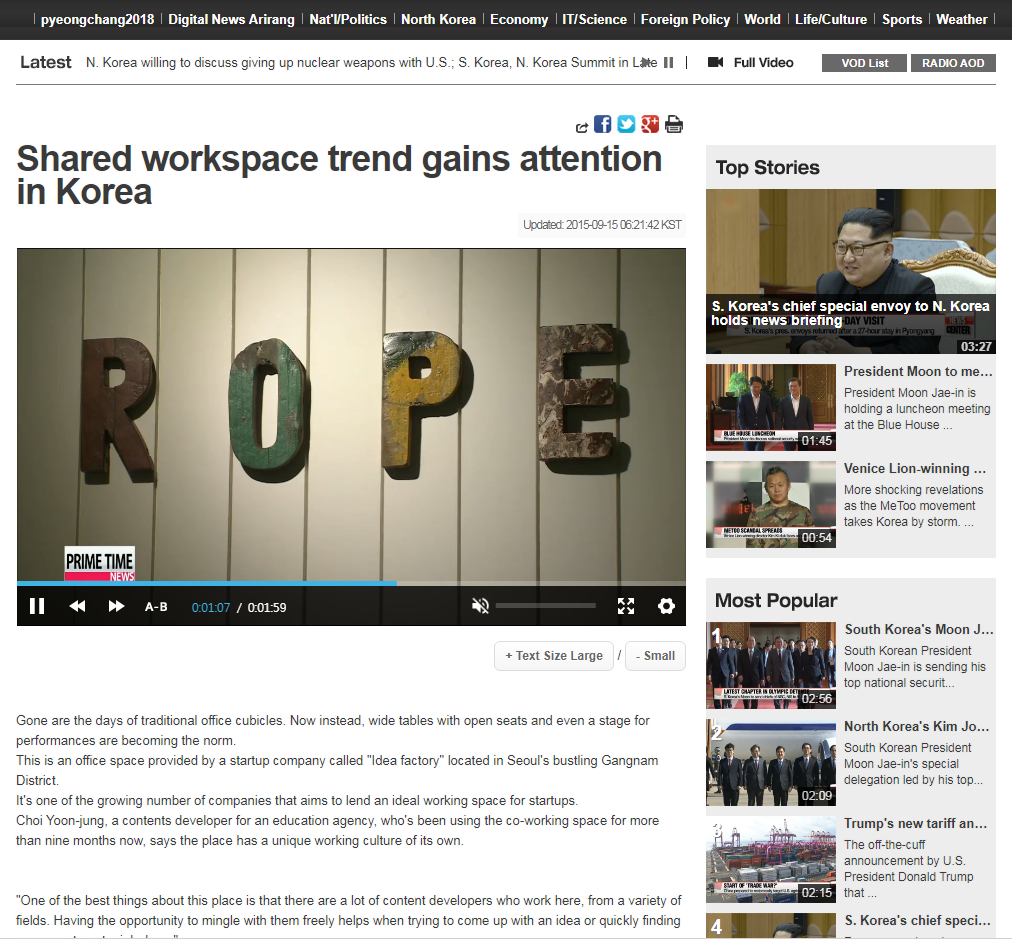1012x940 pixels.
Task: Open Most Popular first story thumbnail
Action: 771,665
